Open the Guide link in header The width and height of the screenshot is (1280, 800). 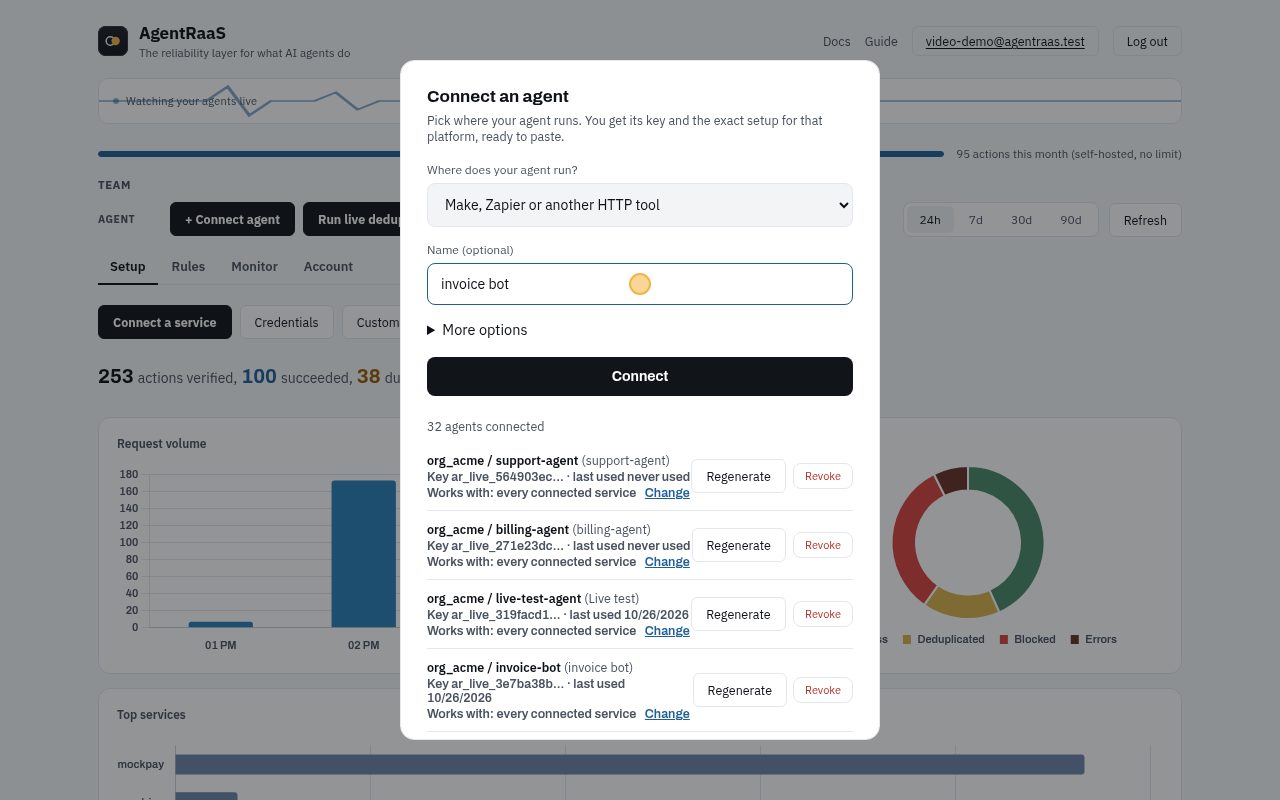coord(881,42)
